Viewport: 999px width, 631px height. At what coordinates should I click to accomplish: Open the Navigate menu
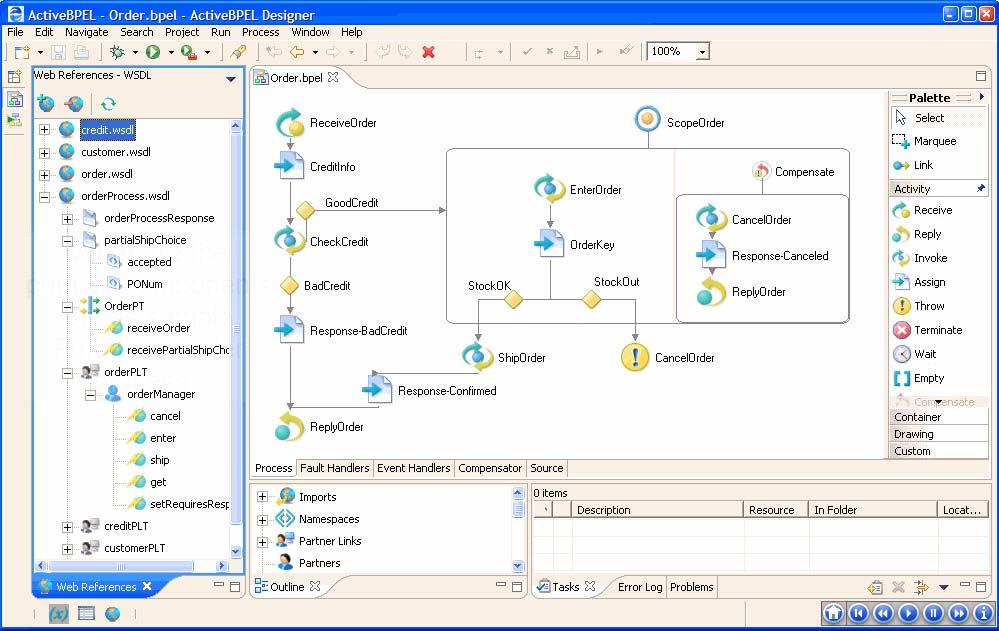point(87,32)
